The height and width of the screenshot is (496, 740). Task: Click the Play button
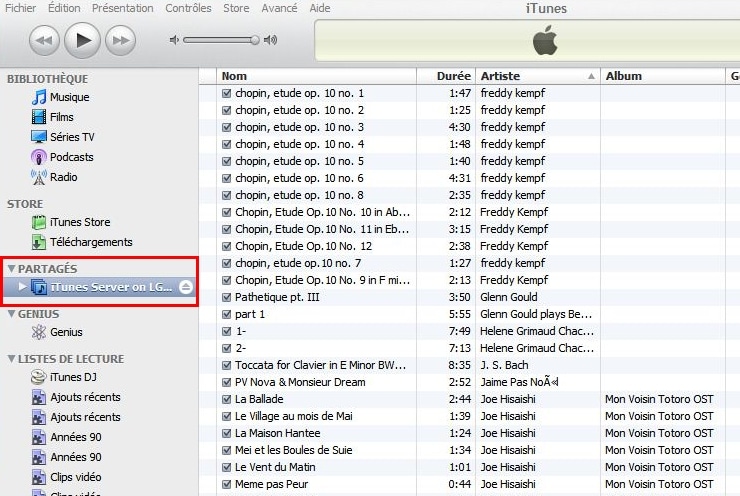(x=82, y=41)
